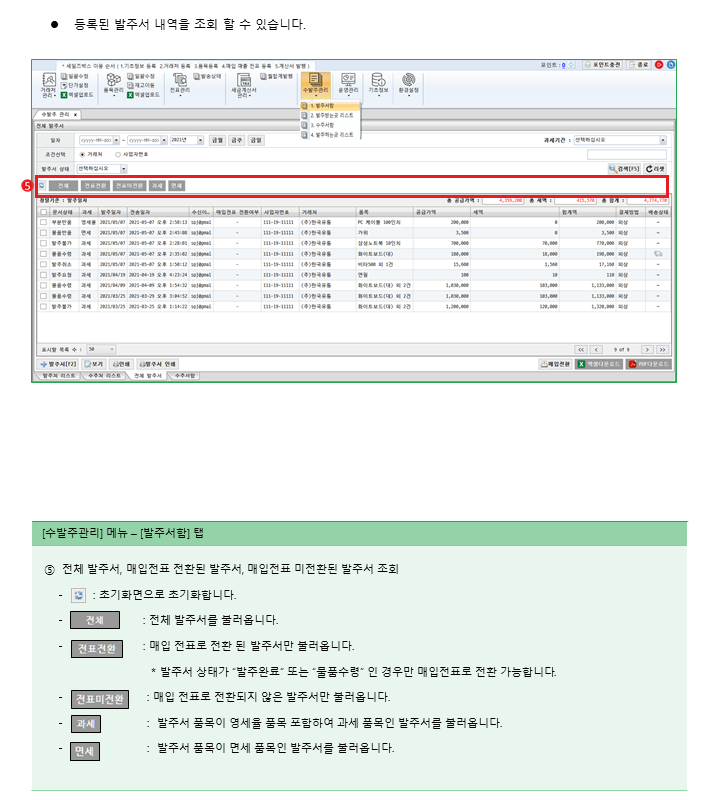Viewport: 720px width, 800px height.
Task: Check the 발주요청 연필 row checkbox
Action: click(43, 275)
